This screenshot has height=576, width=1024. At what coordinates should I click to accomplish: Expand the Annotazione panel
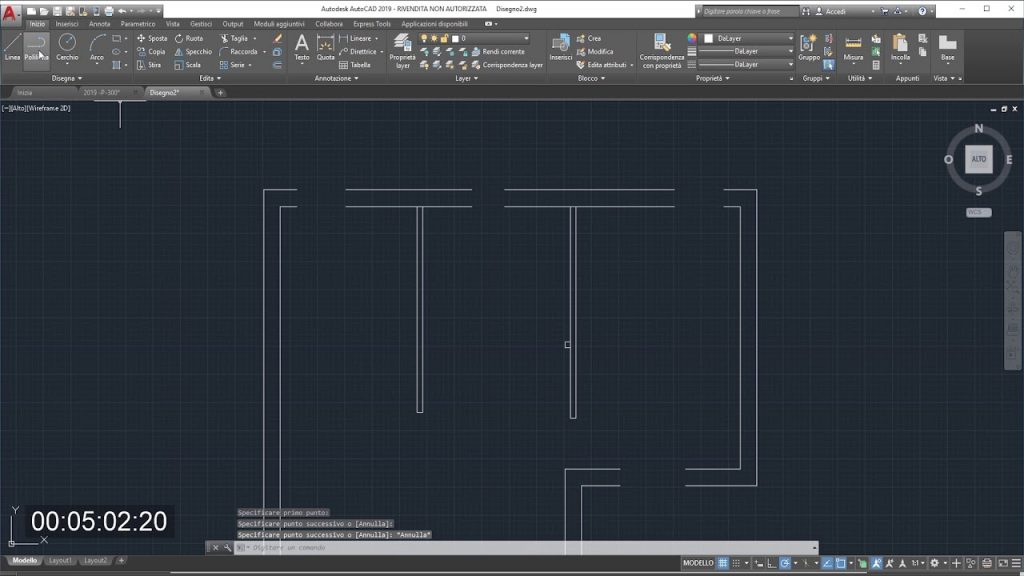[x=336, y=78]
